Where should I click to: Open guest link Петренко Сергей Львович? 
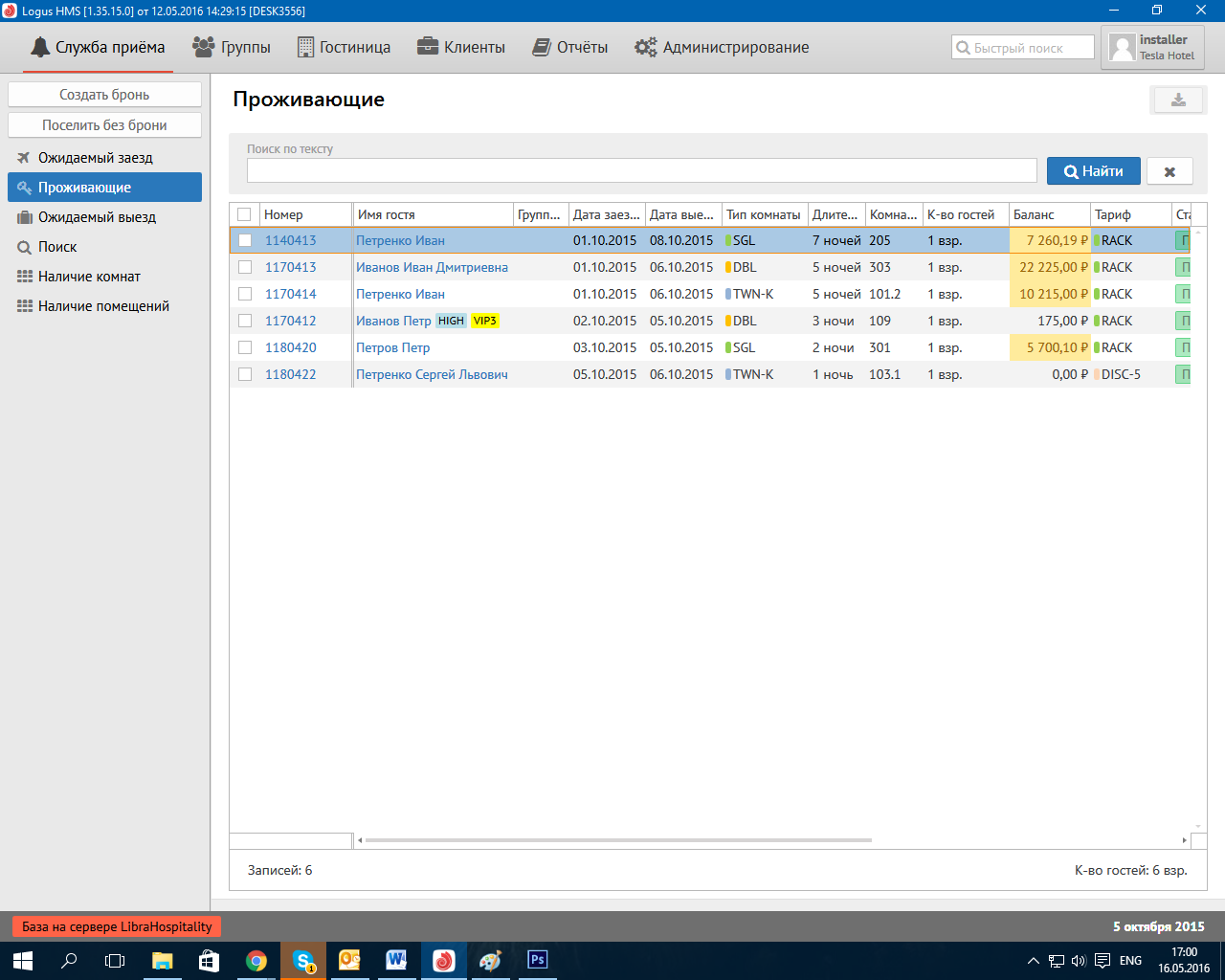[432, 374]
